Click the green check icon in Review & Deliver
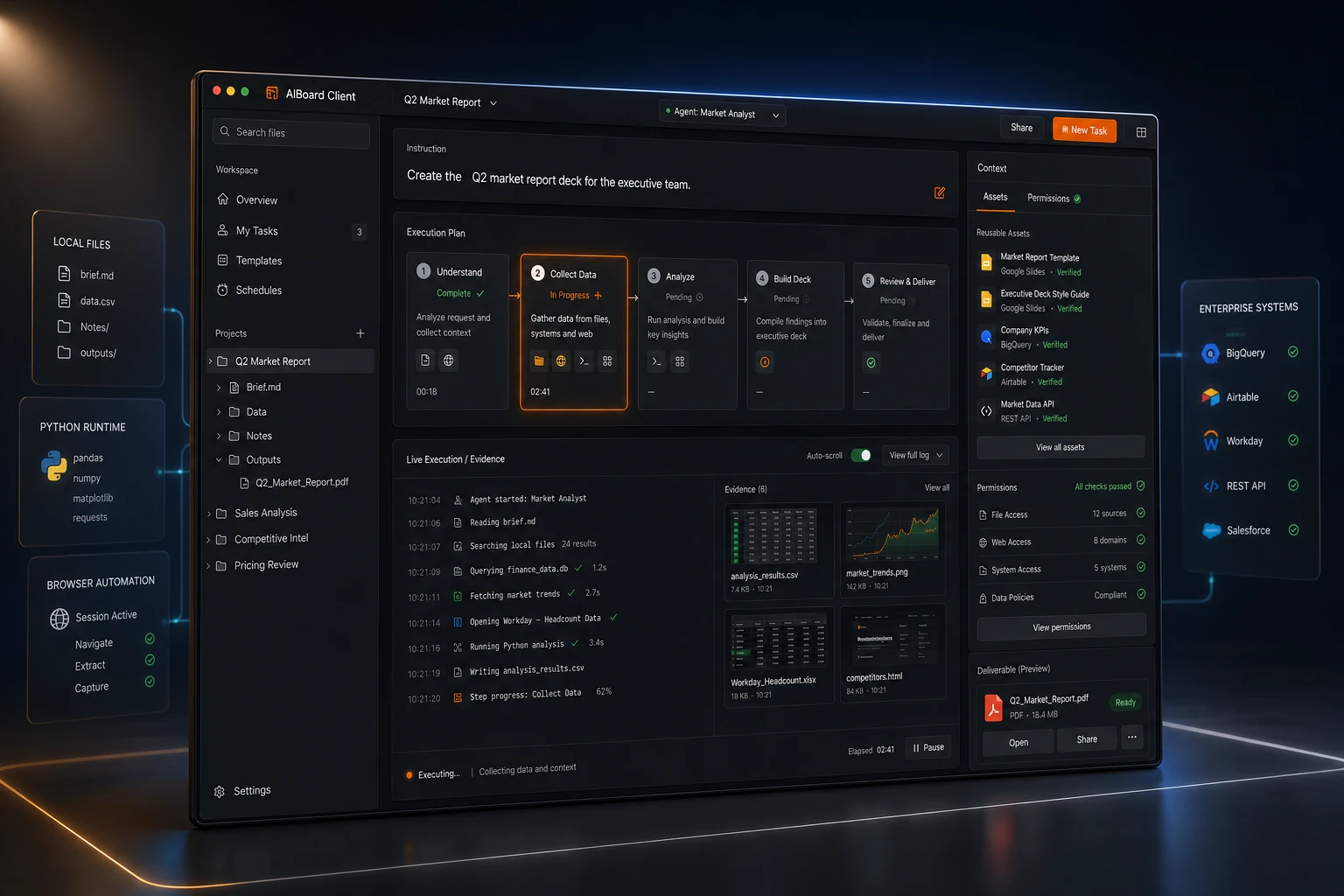 tap(871, 362)
